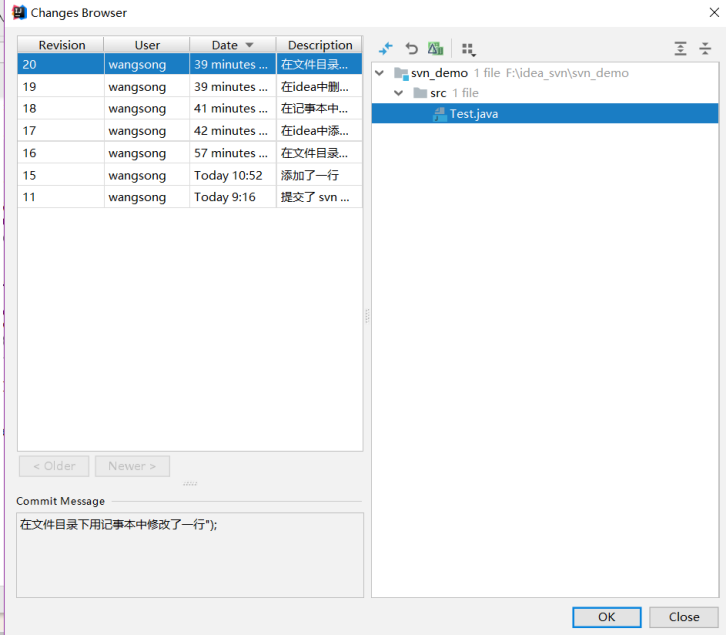
Task: Select Test.java in changes tree
Action: [x=545, y=114]
